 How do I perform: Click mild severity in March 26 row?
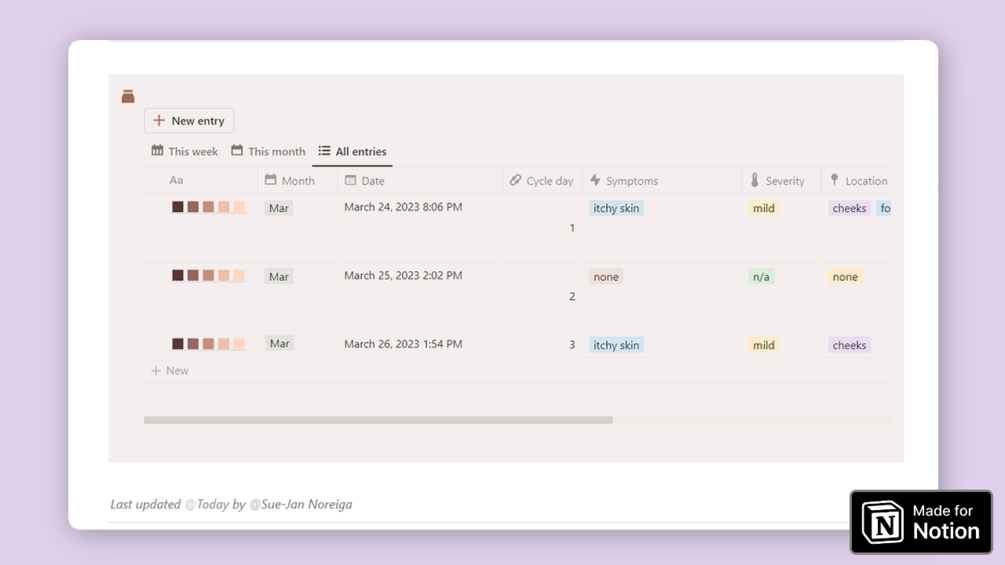tap(763, 345)
